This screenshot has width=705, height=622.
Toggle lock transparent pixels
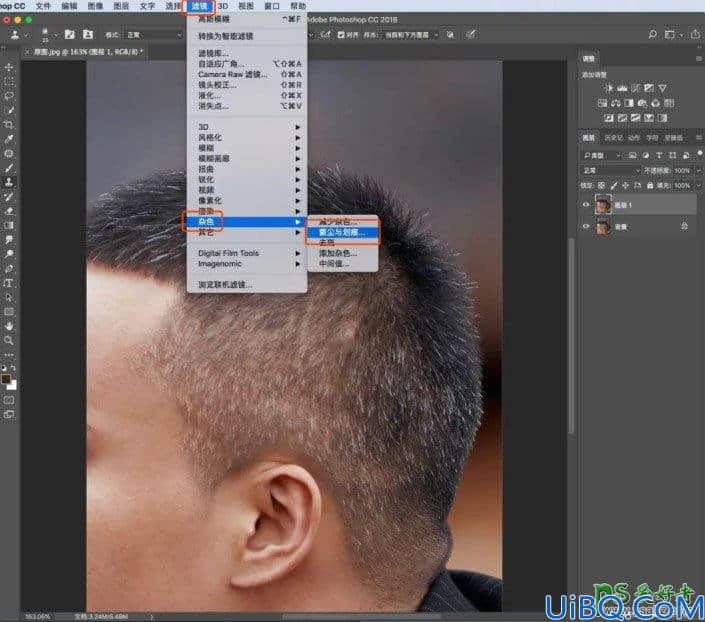coord(601,185)
